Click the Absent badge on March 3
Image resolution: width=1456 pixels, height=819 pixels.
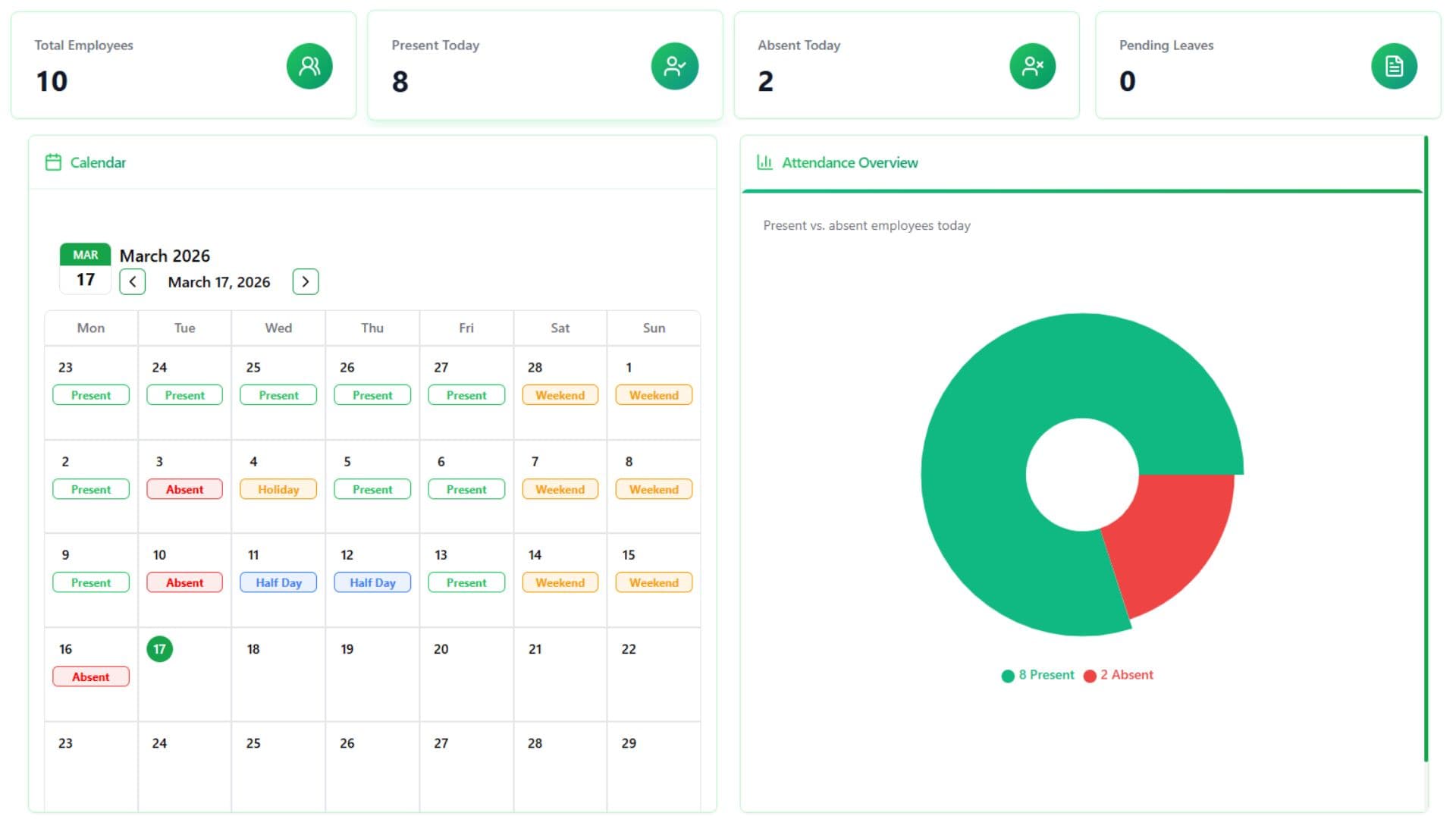(x=184, y=489)
